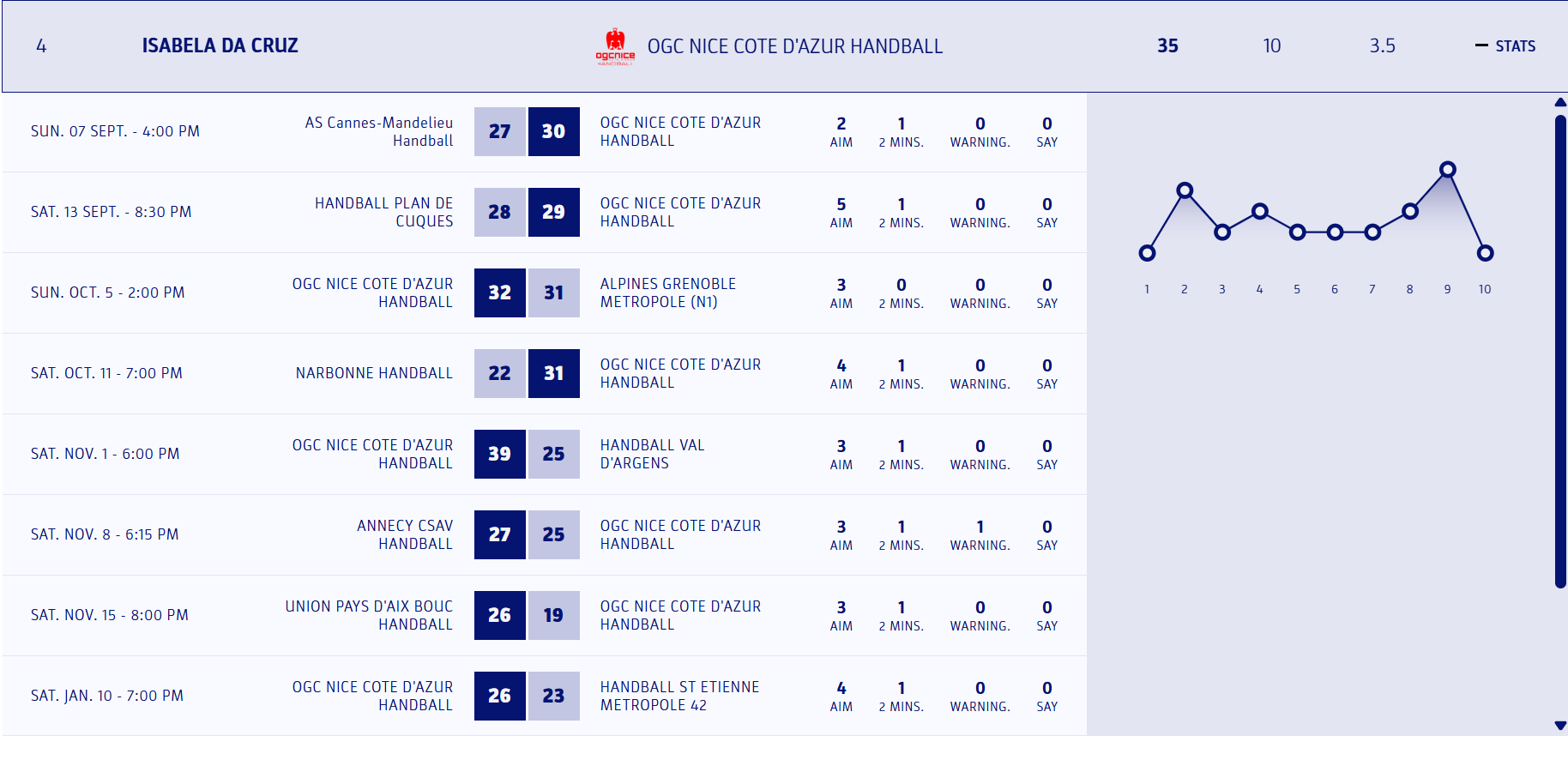The width and height of the screenshot is (1568, 760).
Task: Click the OGC Nice club logo
Action: (x=615, y=46)
